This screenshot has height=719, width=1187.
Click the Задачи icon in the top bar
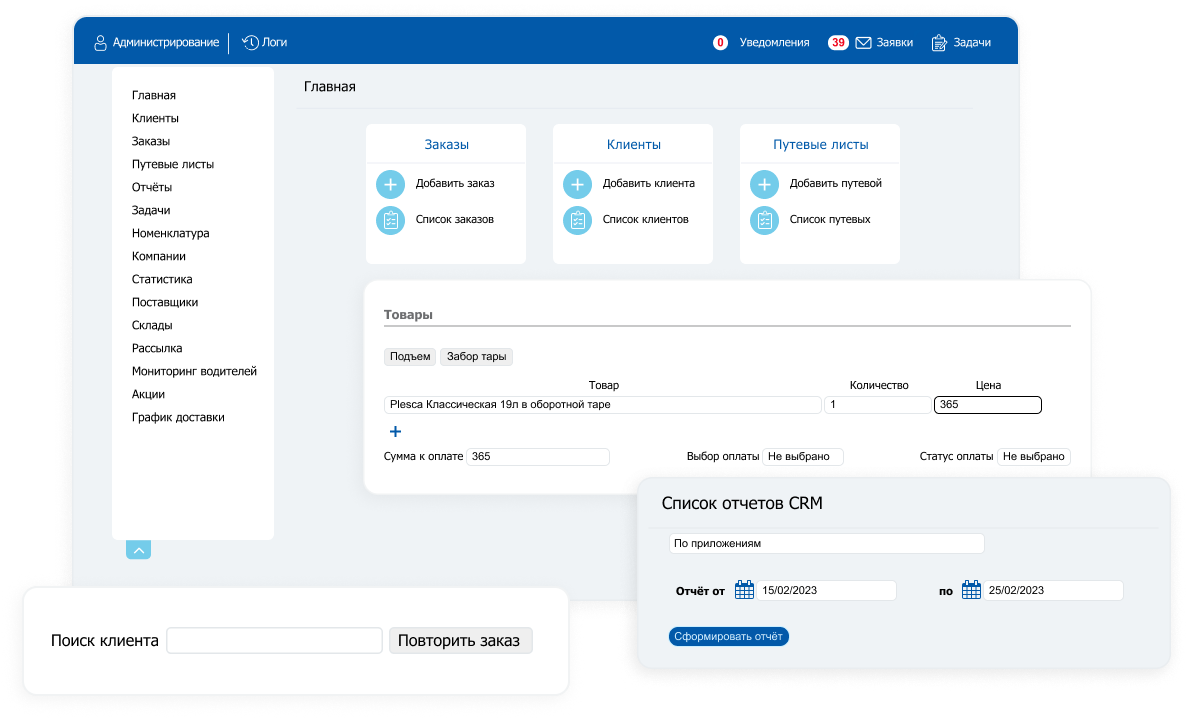(937, 43)
